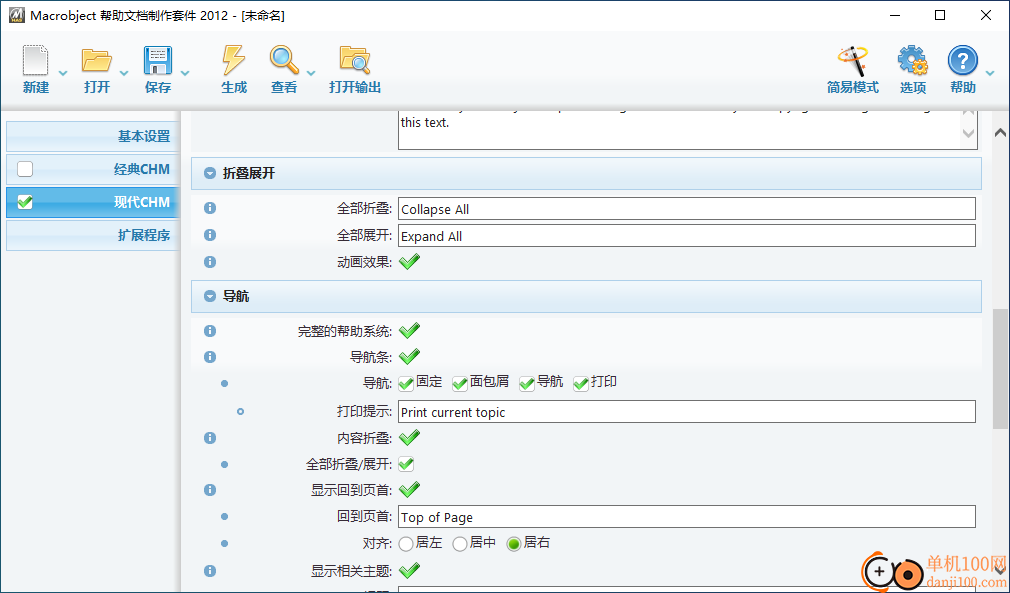
Task: Uncheck the 现代CHM checkbox
Action: pyautogui.click(x=24, y=202)
